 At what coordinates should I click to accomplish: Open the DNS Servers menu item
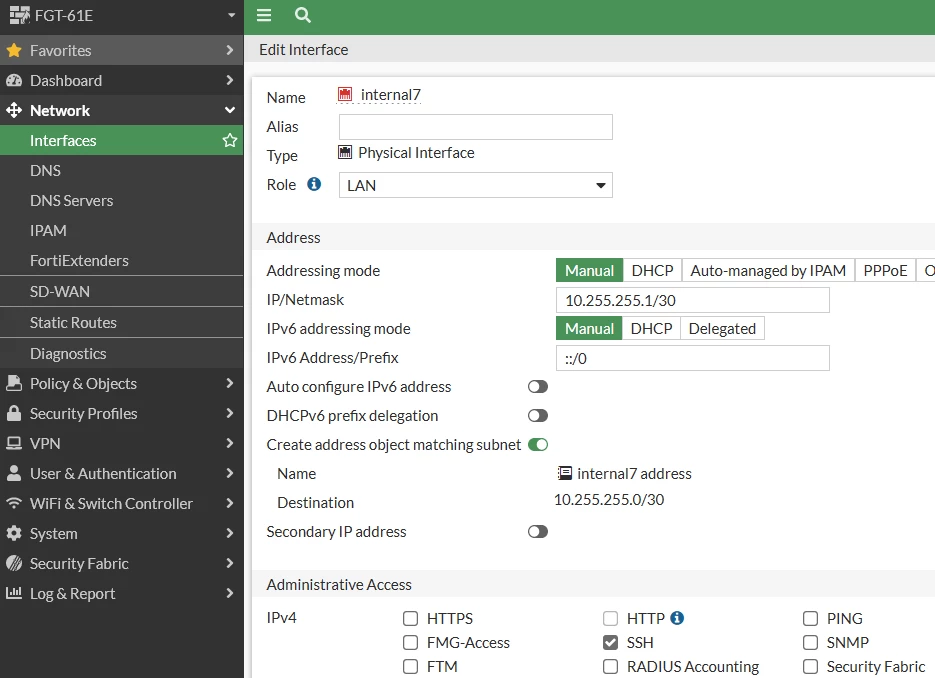[x=122, y=200]
